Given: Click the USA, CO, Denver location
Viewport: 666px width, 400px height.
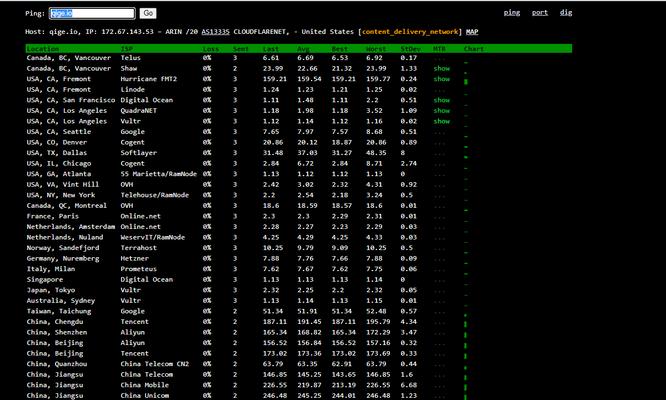Looking at the screenshot, I should point(56,142).
